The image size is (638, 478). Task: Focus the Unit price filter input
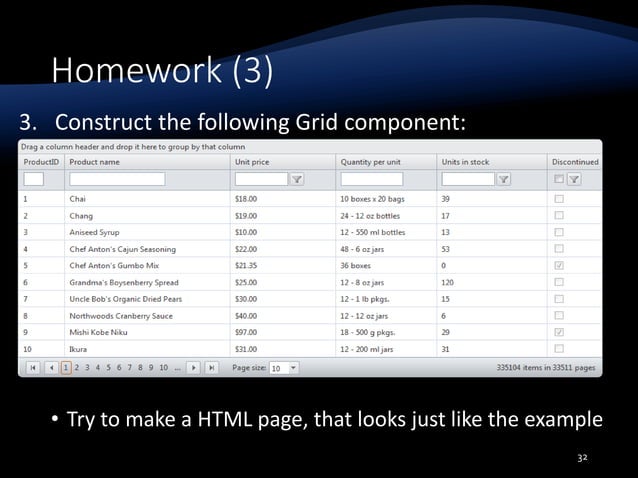point(261,179)
